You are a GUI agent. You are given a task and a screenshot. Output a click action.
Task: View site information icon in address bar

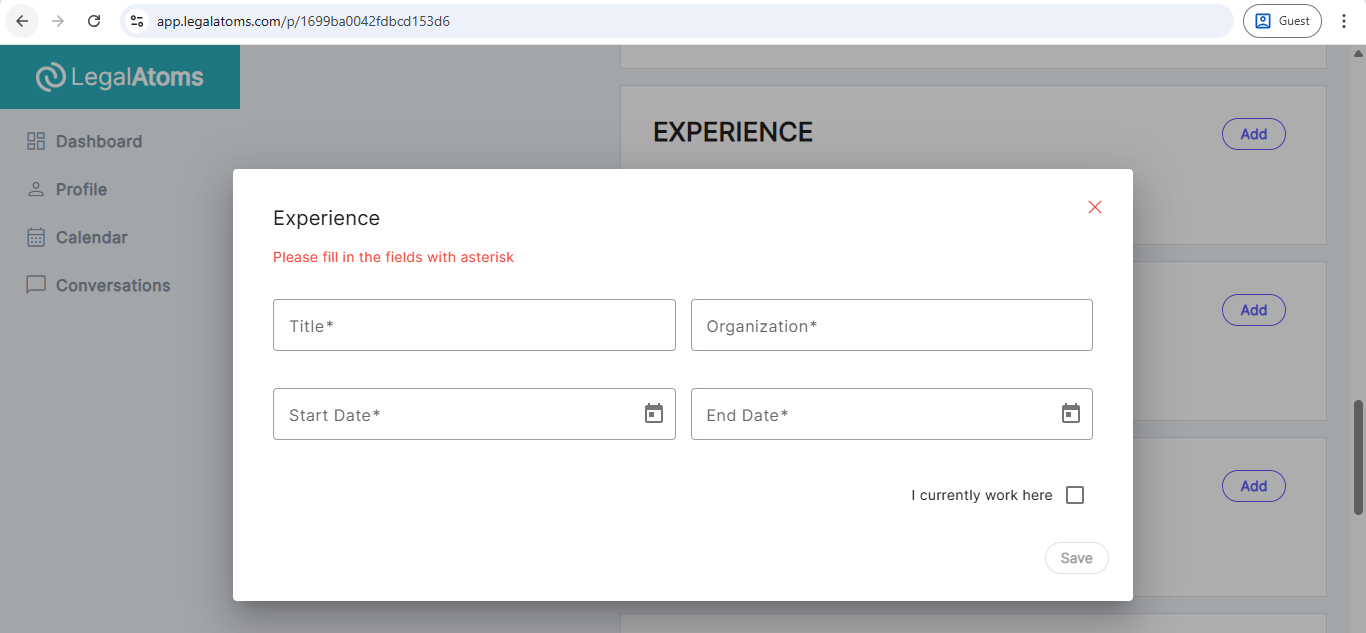click(138, 20)
